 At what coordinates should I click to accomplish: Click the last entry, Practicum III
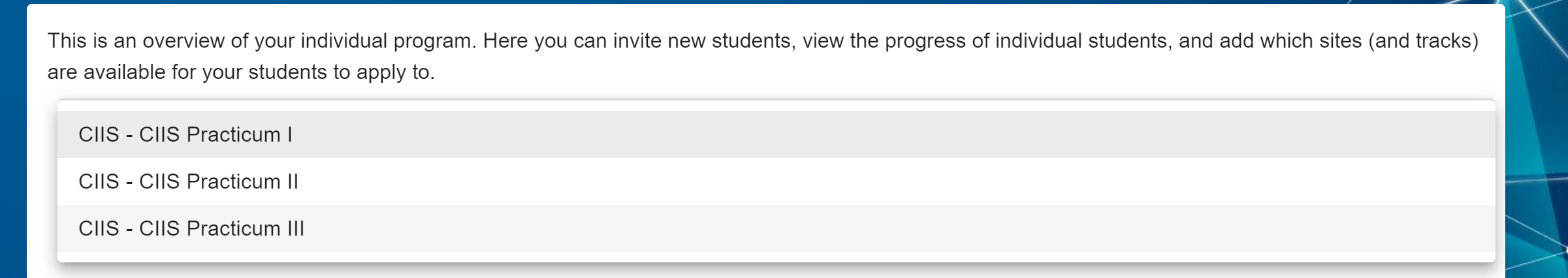[x=776, y=228]
